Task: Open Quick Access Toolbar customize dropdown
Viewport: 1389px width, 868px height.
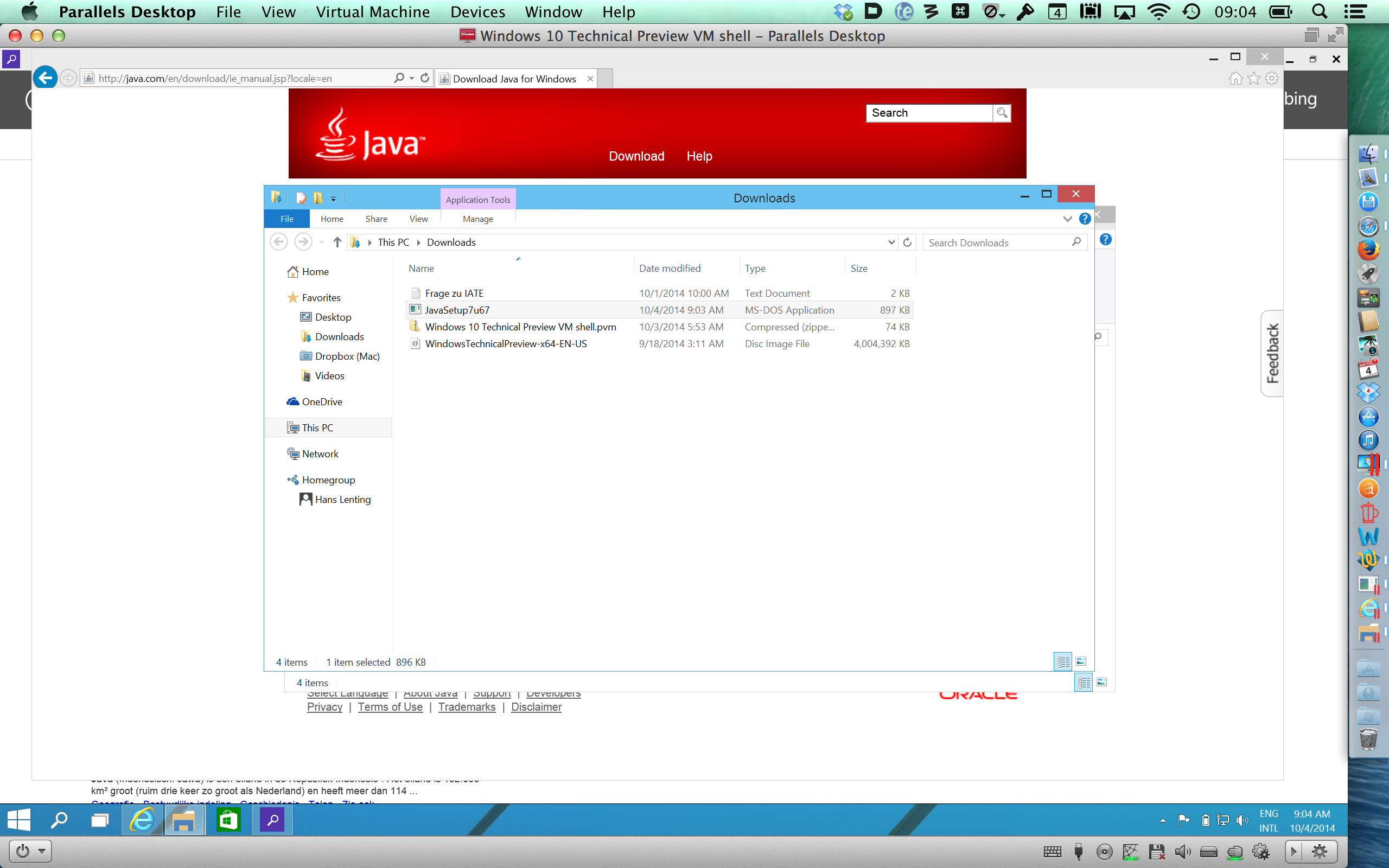Action: click(x=334, y=199)
